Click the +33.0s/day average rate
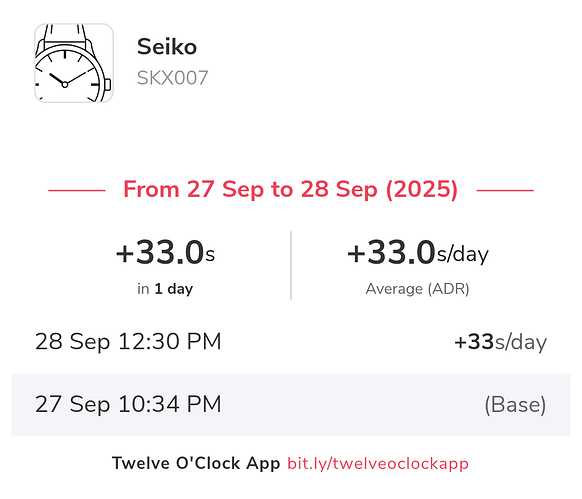Image resolution: width=582 pixels, height=499 pixels. coord(418,252)
